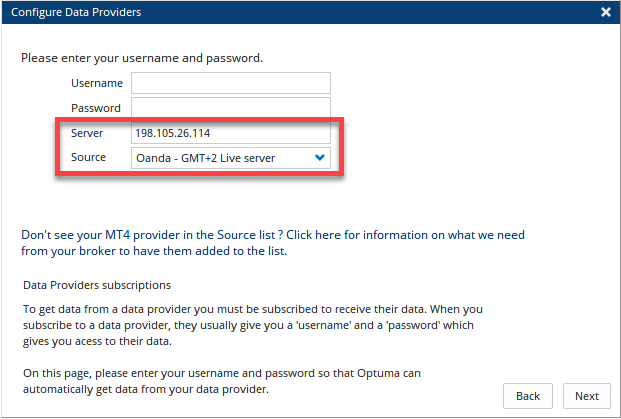
Task: Click the Password label
Action: (x=95, y=108)
